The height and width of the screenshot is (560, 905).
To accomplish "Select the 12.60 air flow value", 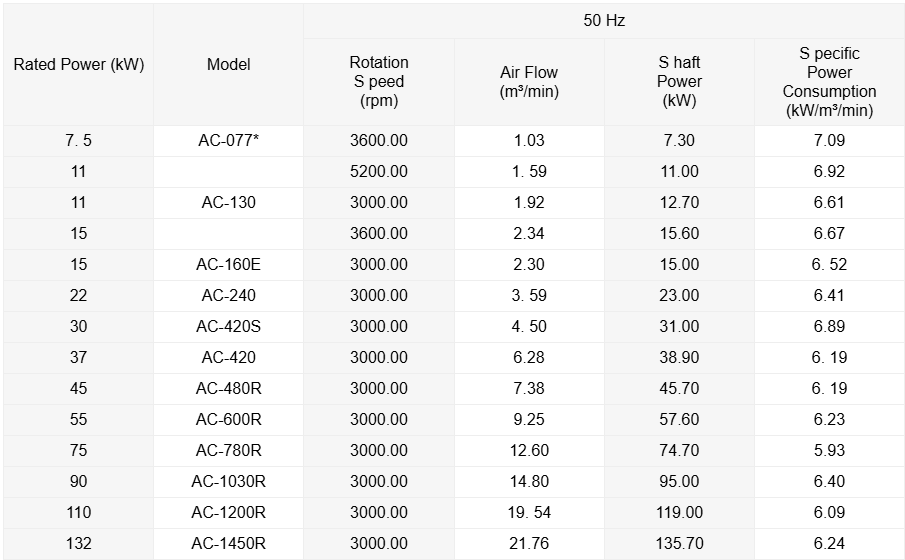I will tap(529, 451).
